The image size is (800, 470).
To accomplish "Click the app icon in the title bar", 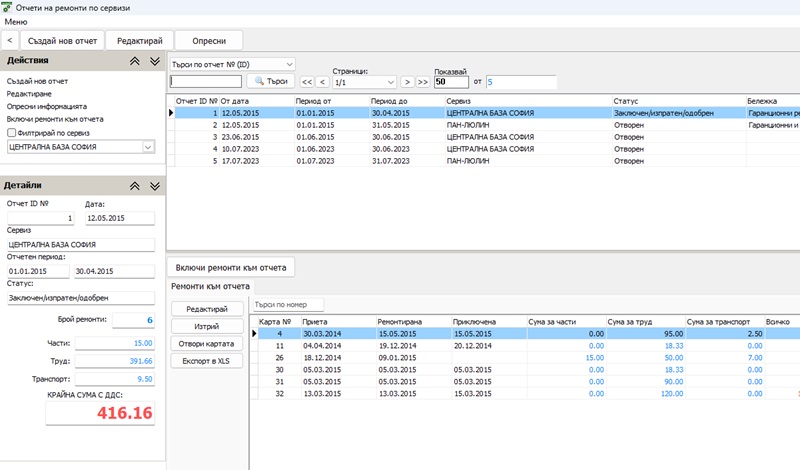I will (x=7, y=8).
